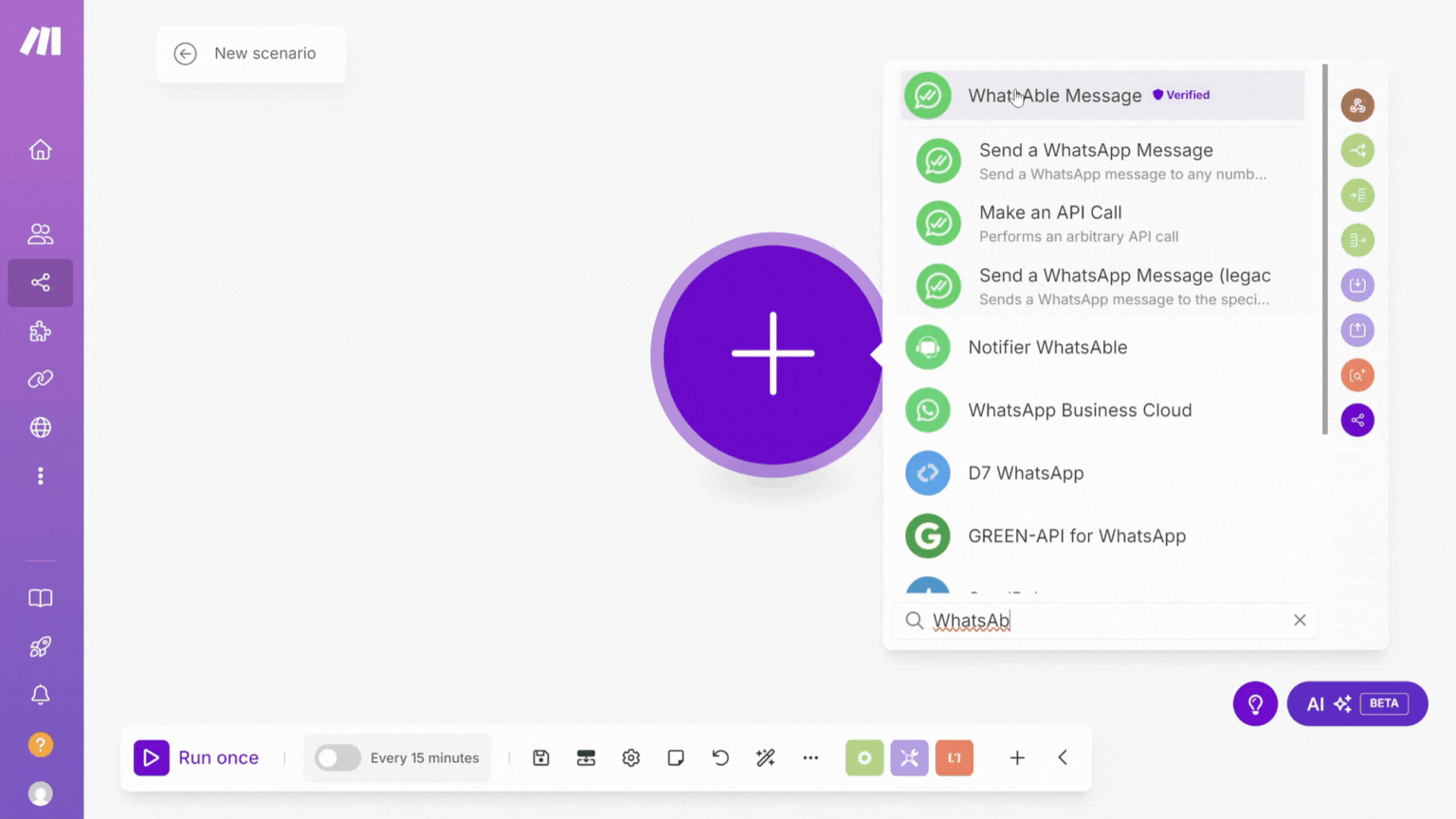Viewport: 1456px width, 819px height.
Task: Select the purple upload-arrow shortcut icon
Action: pyautogui.click(x=1357, y=330)
